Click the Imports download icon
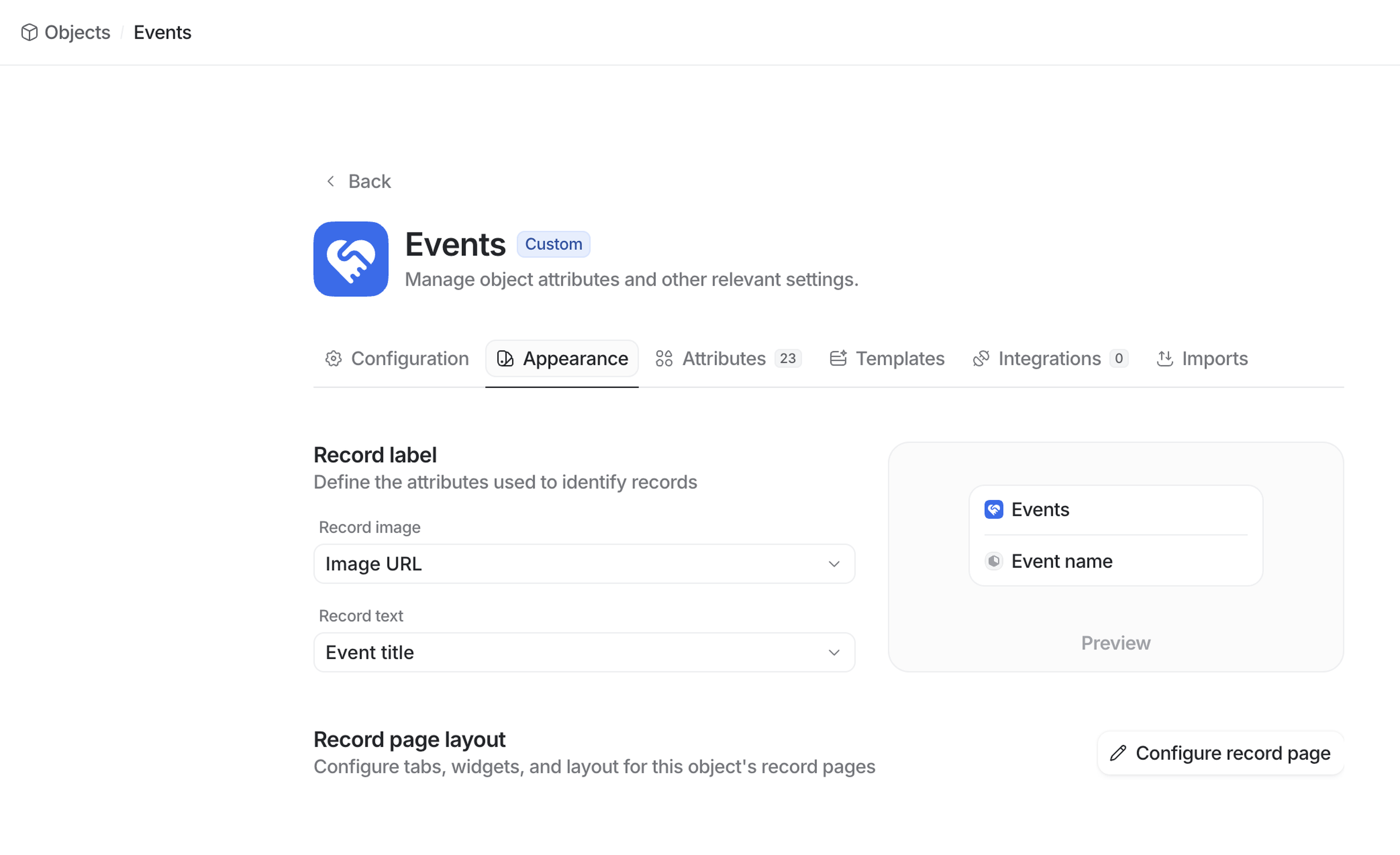The image size is (1400, 855). point(1165,358)
